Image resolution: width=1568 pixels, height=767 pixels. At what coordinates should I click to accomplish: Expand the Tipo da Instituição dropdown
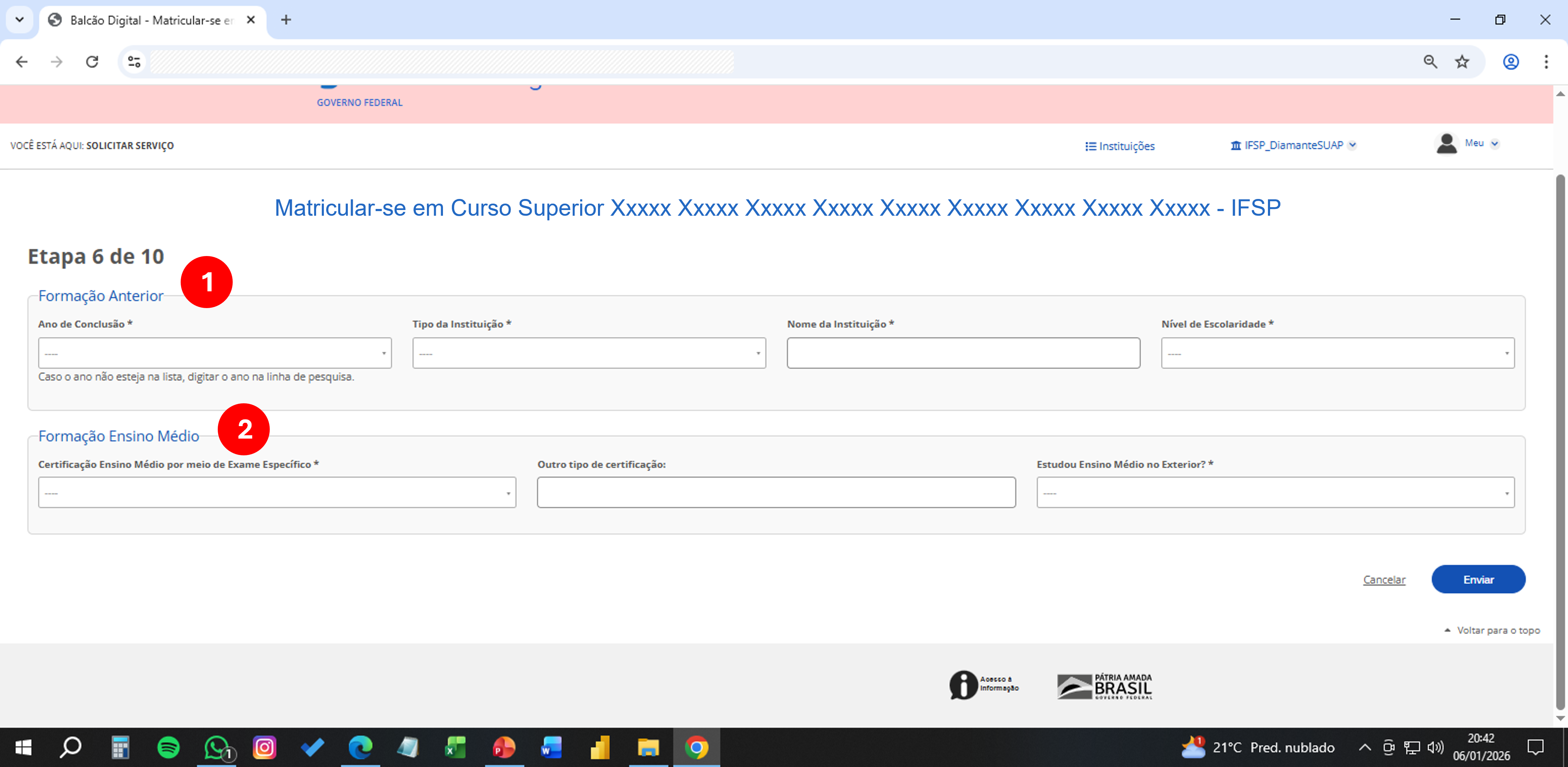589,353
